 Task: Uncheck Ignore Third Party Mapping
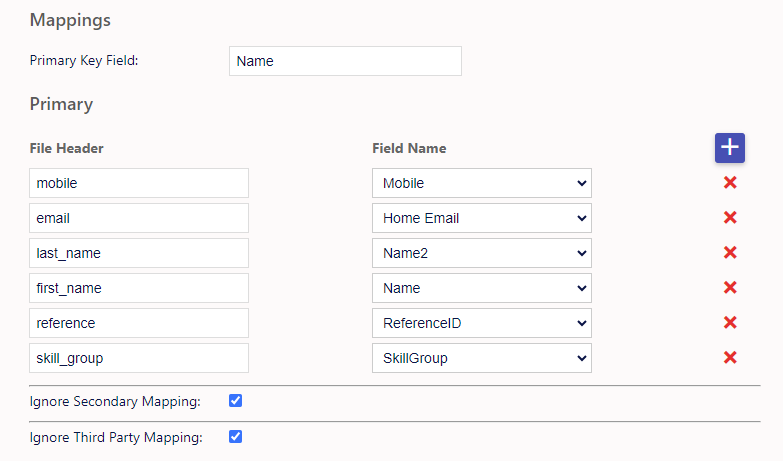235,437
